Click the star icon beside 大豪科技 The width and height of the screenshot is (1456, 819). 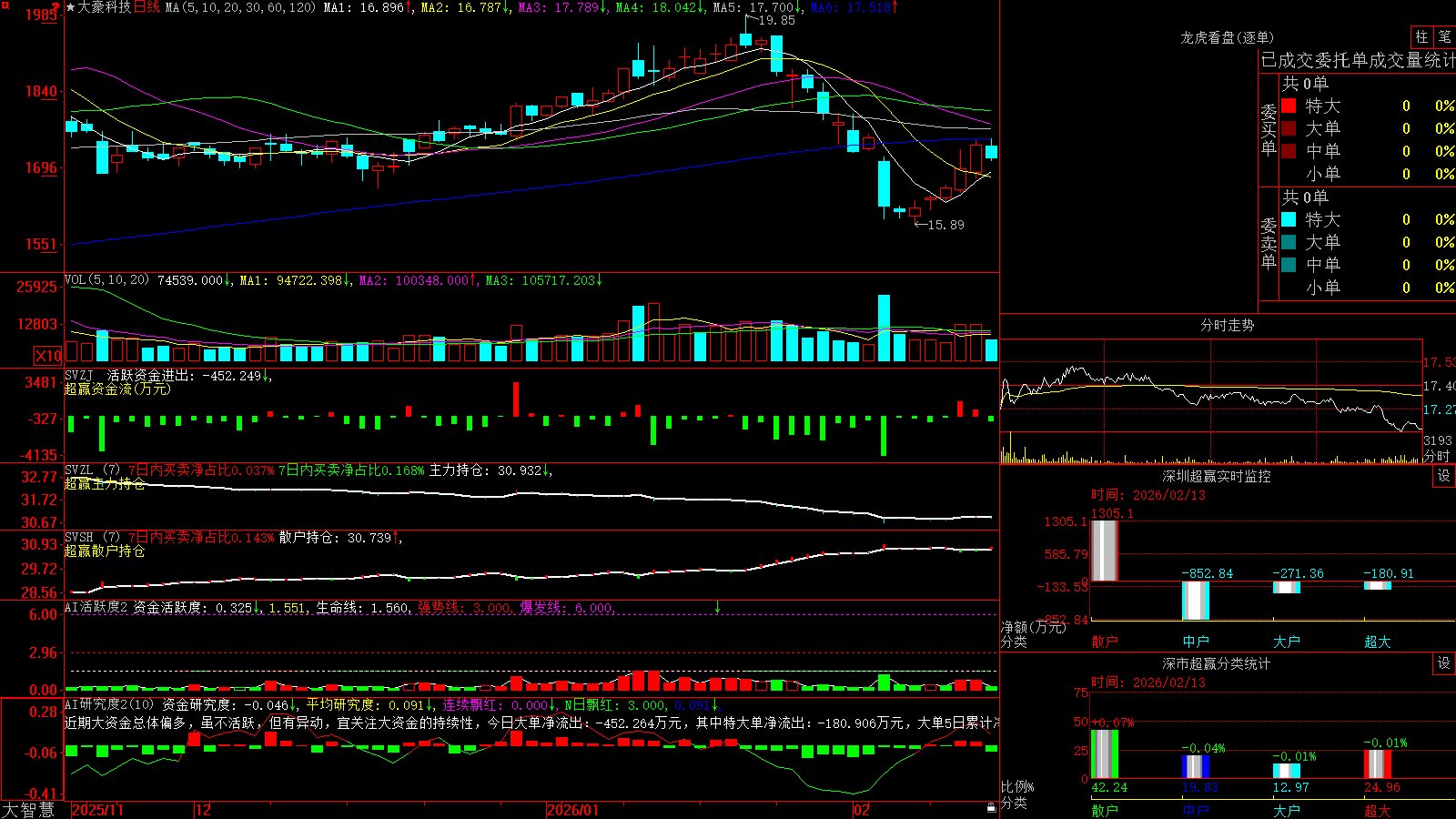pyautogui.click(x=71, y=7)
